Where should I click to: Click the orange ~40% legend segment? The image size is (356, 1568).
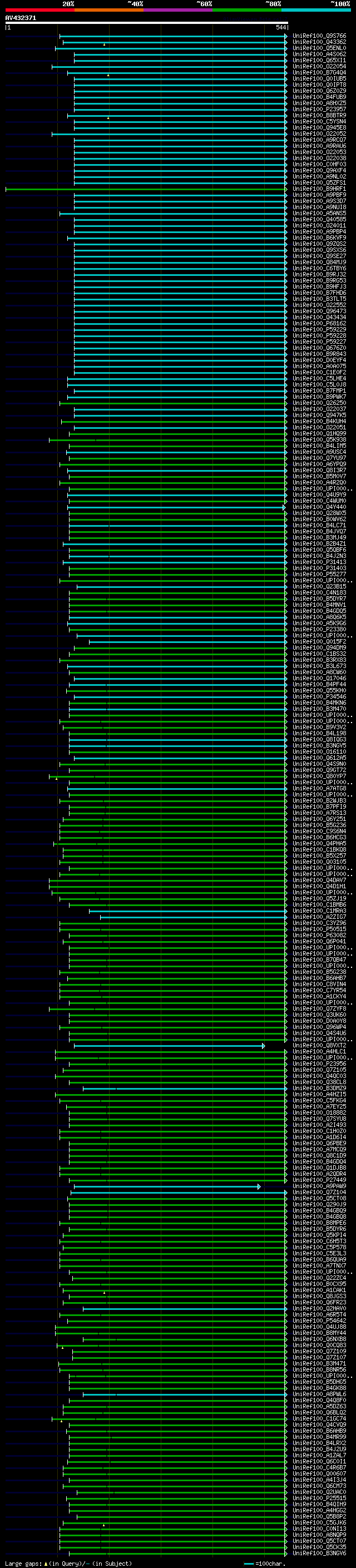[x=109, y=10]
